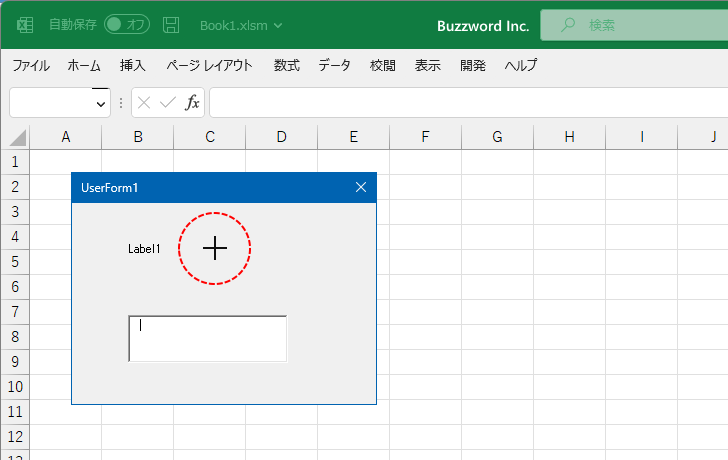Open the データ tab

tap(334, 65)
